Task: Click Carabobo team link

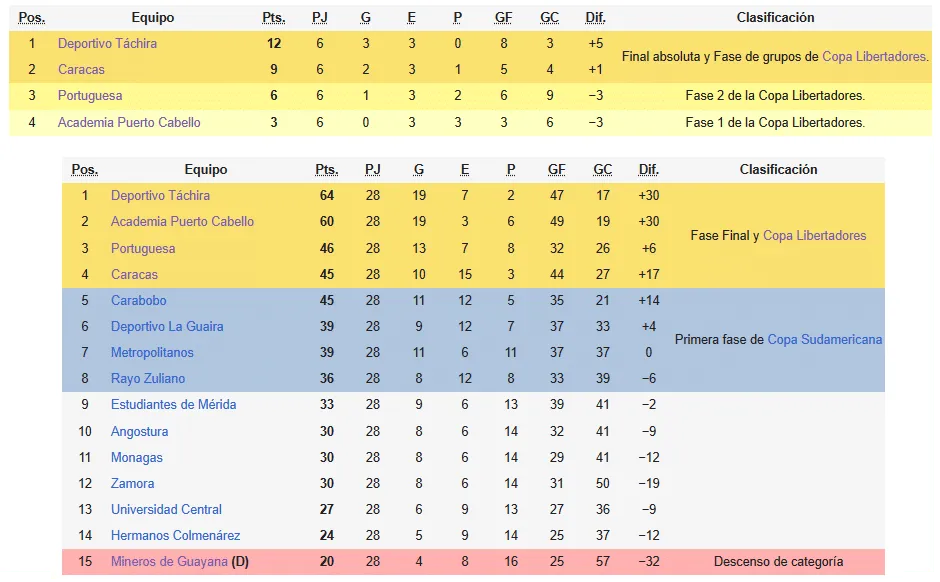Action: pos(138,300)
